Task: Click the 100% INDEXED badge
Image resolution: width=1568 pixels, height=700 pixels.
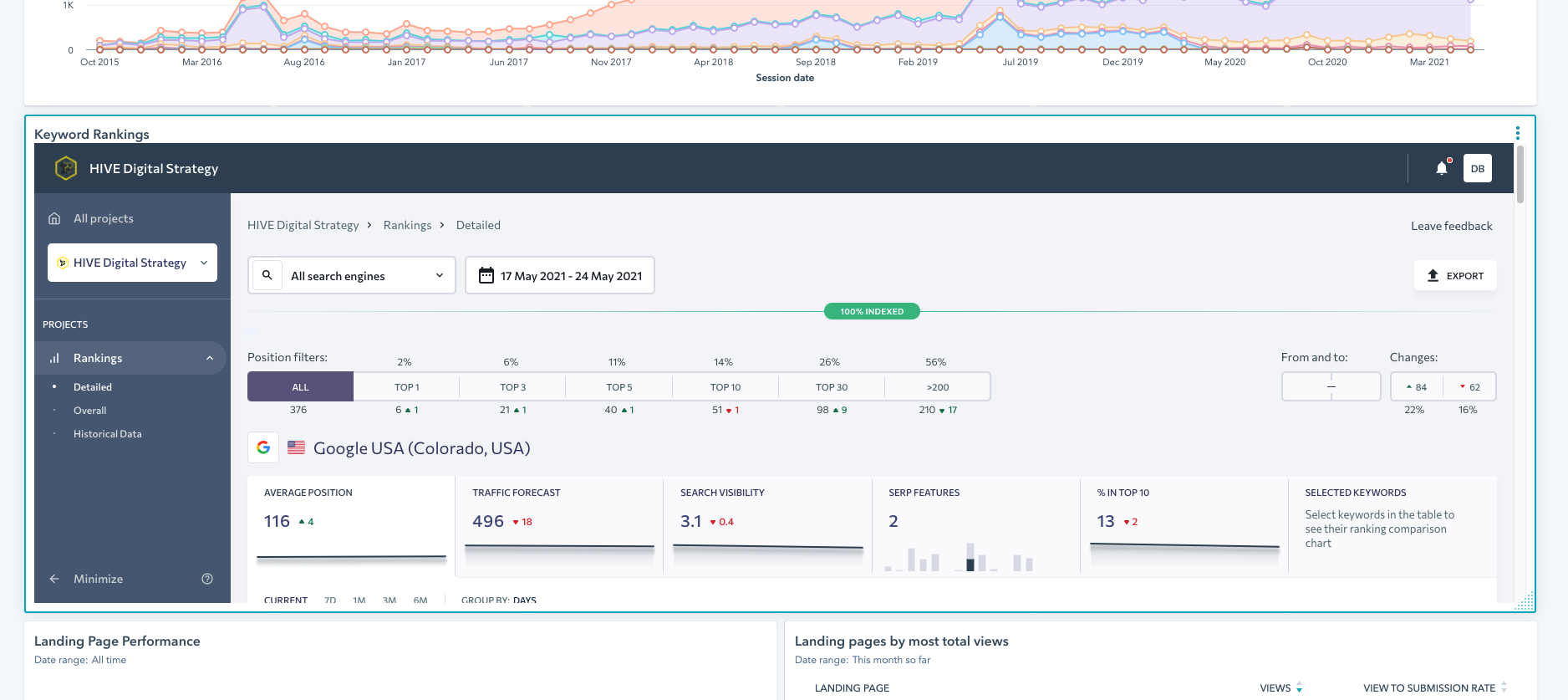Action: (872, 311)
